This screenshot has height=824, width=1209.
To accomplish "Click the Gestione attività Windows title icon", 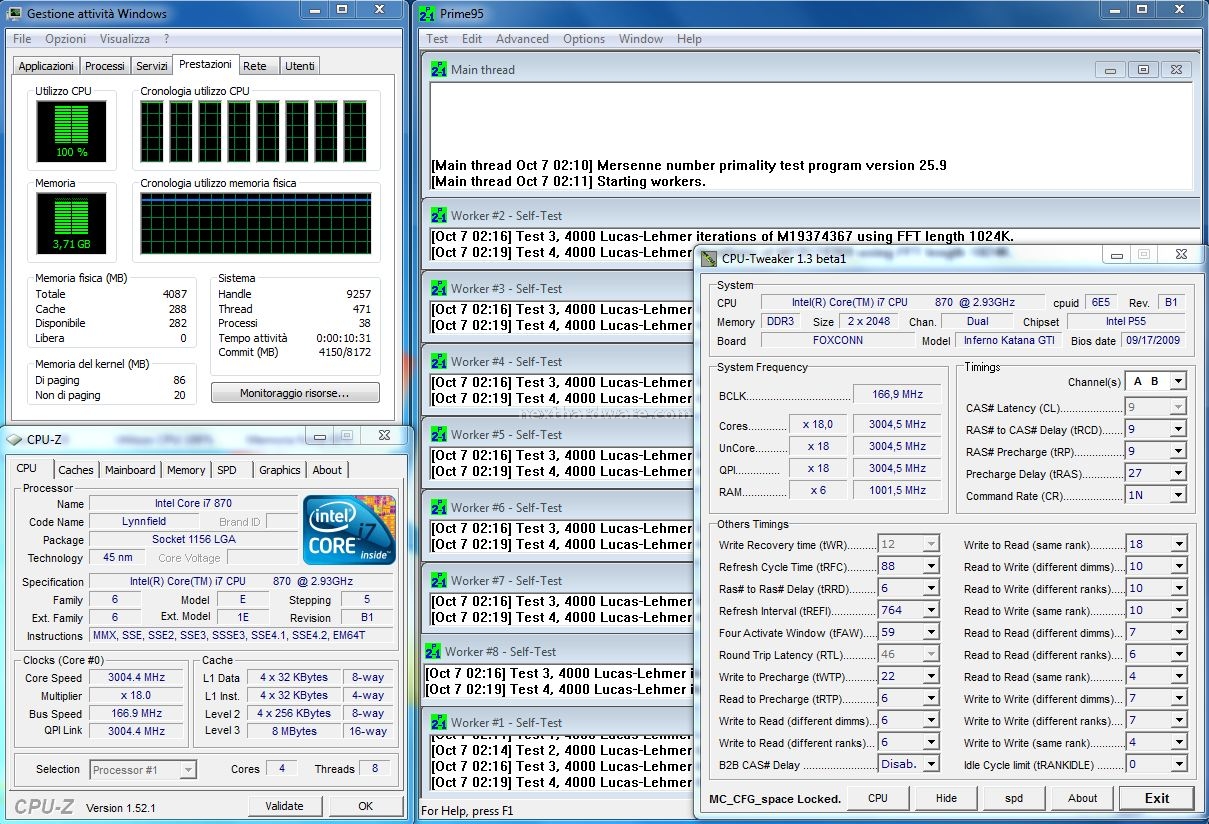I will click(x=15, y=14).
